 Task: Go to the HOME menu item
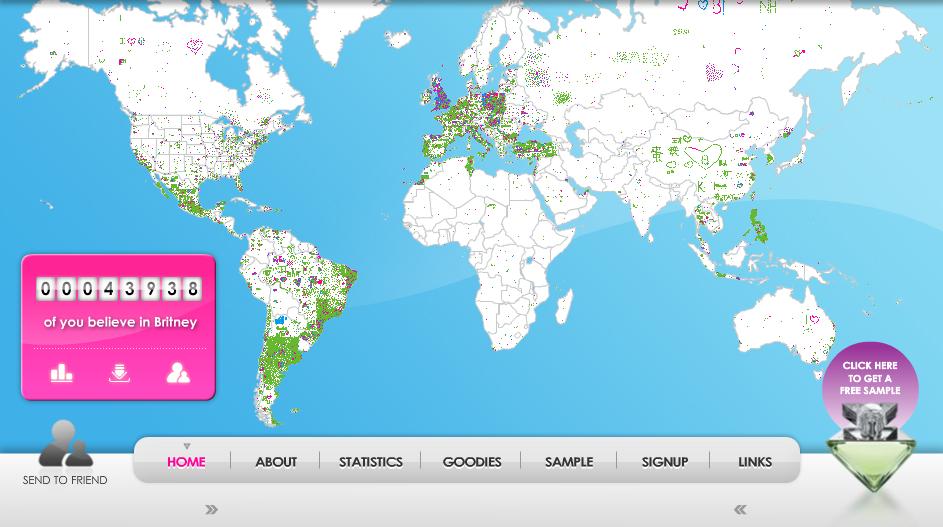click(x=186, y=462)
